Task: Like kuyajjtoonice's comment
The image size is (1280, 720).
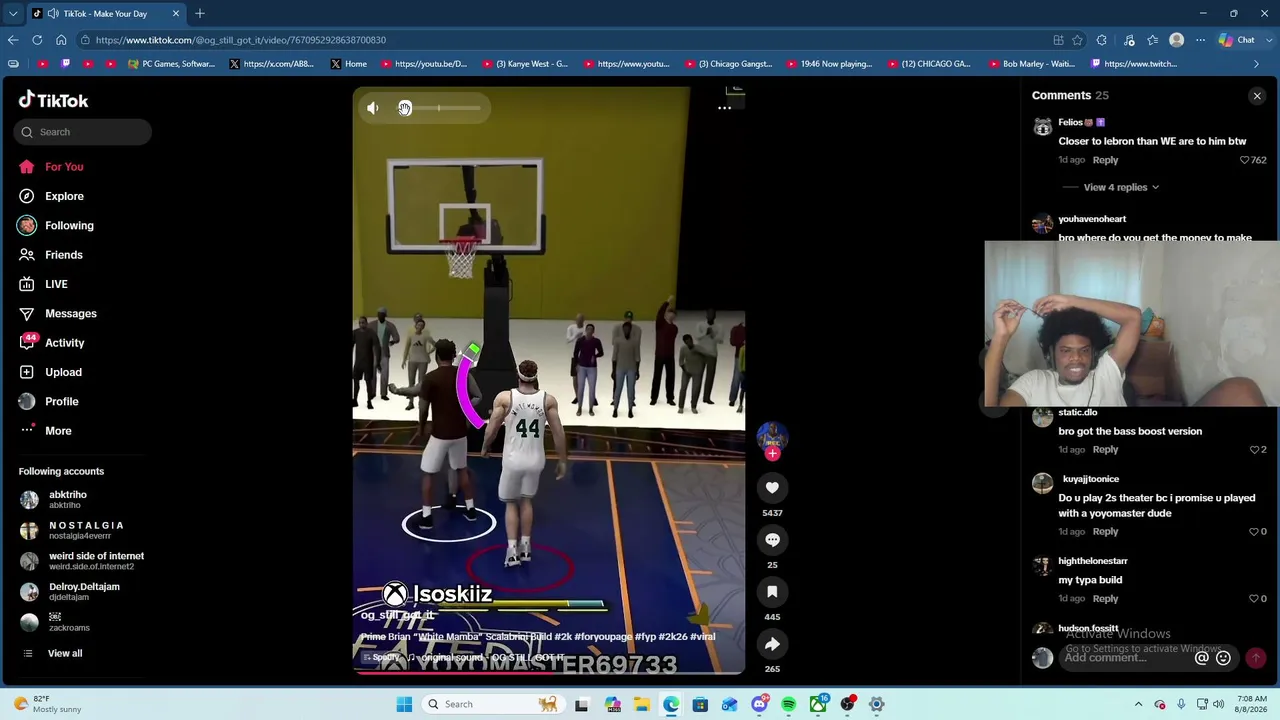Action: tap(1254, 532)
